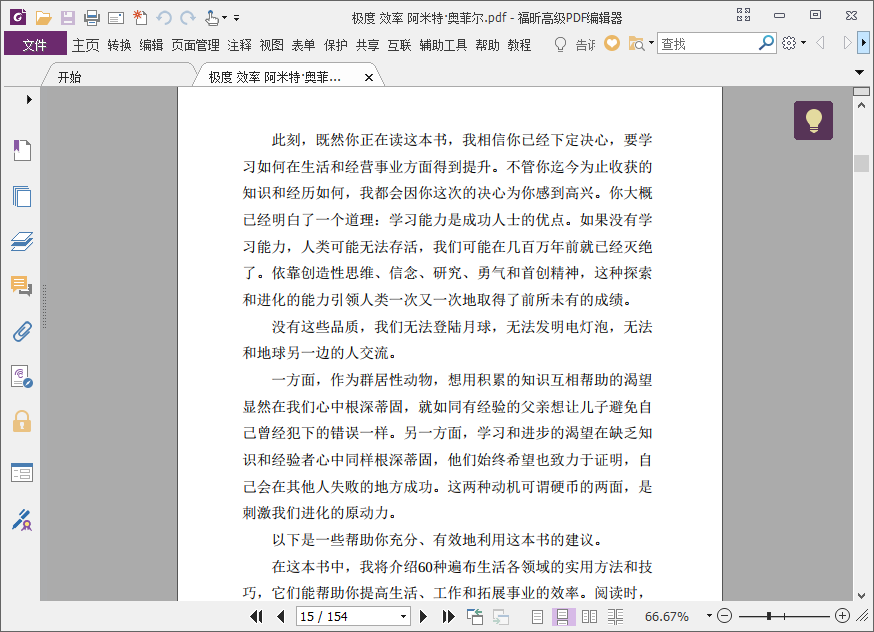Toggle full-screen ribbon mode icon
The height and width of the screenshot is (632, 874).
744,14
